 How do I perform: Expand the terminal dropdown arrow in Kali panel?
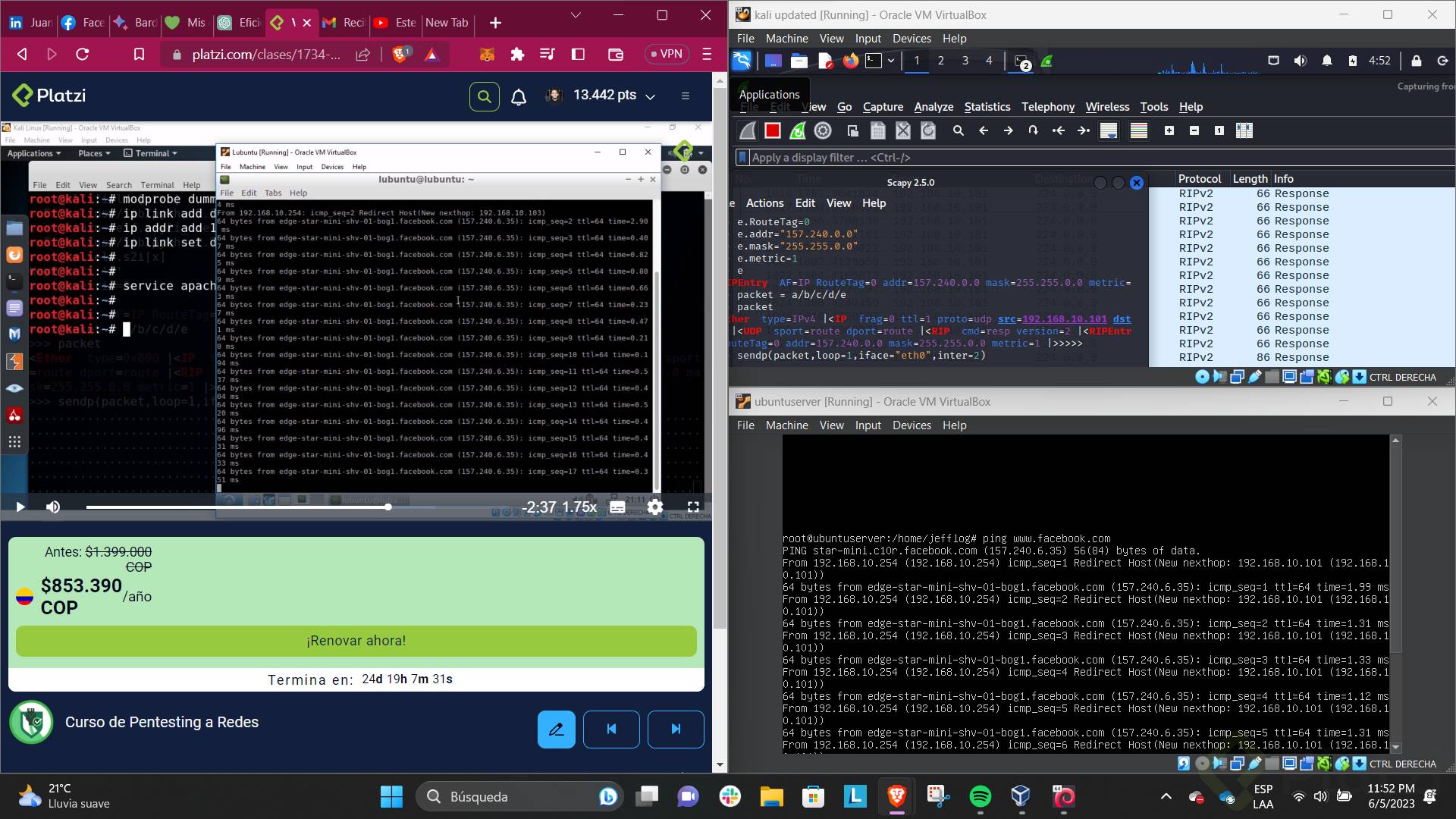(x=891, y=61)
